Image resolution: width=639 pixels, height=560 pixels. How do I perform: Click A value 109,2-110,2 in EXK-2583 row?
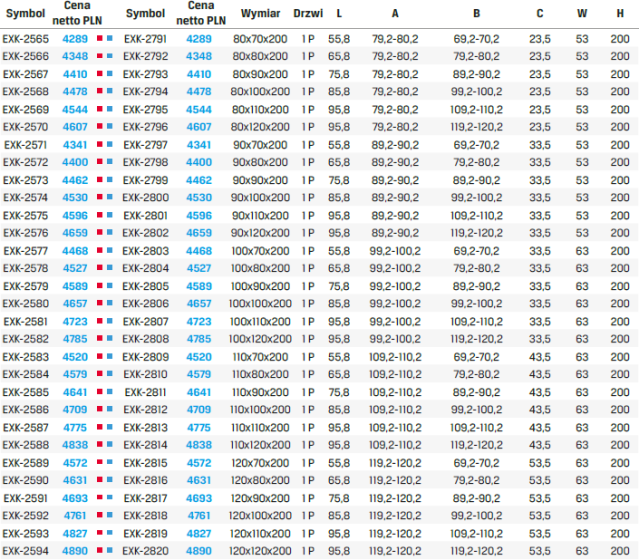click(x=395, y=357)
